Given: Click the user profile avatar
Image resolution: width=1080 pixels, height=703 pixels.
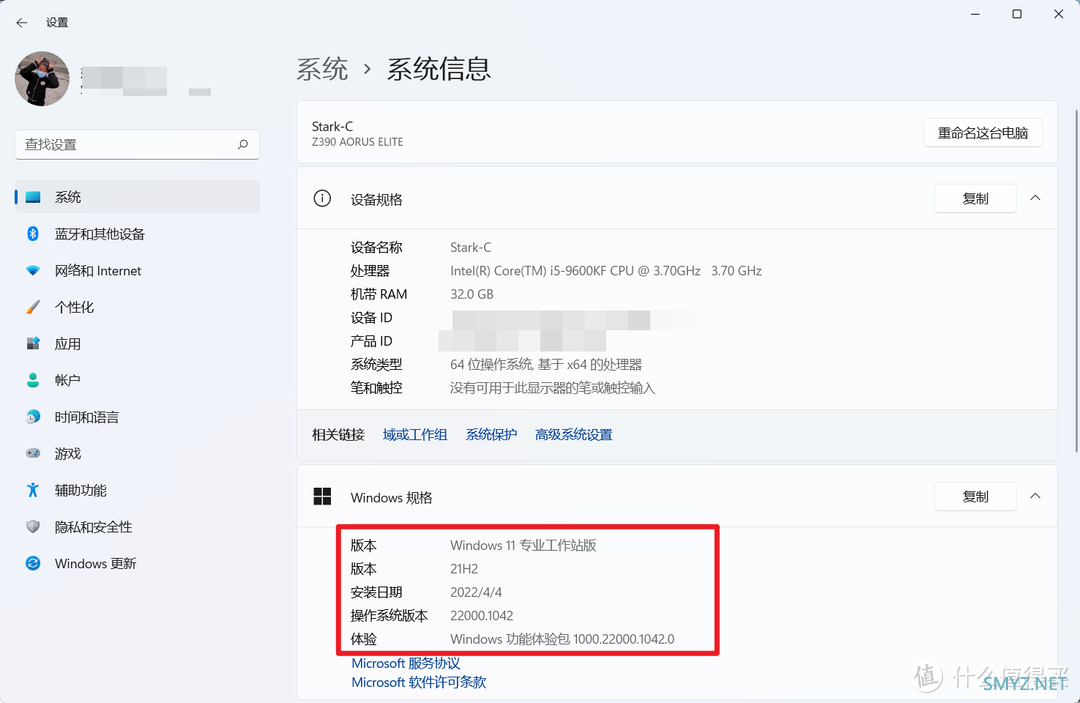Looking at the screenshot, I should (42, 78).
